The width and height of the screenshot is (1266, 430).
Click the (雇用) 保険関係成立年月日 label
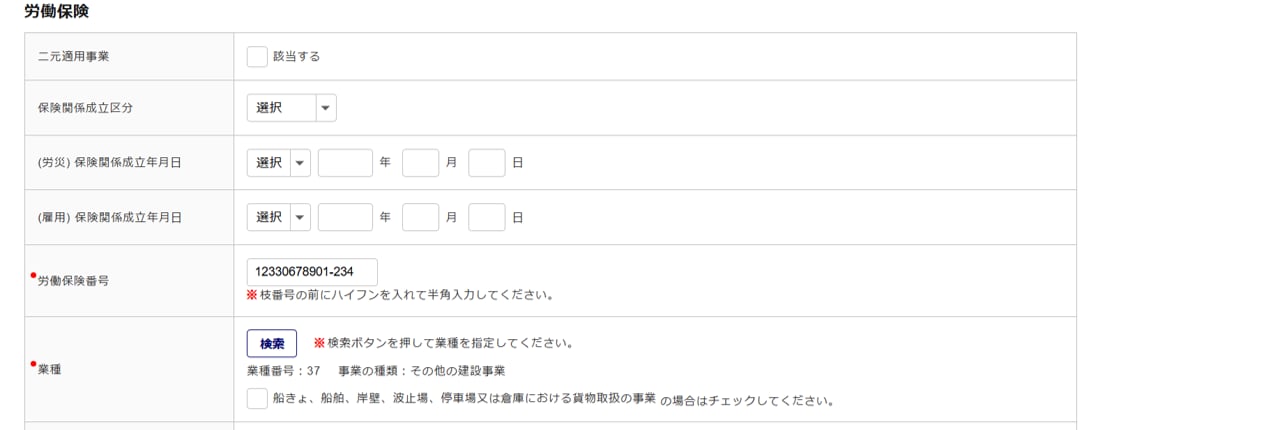tap(109, 217)
